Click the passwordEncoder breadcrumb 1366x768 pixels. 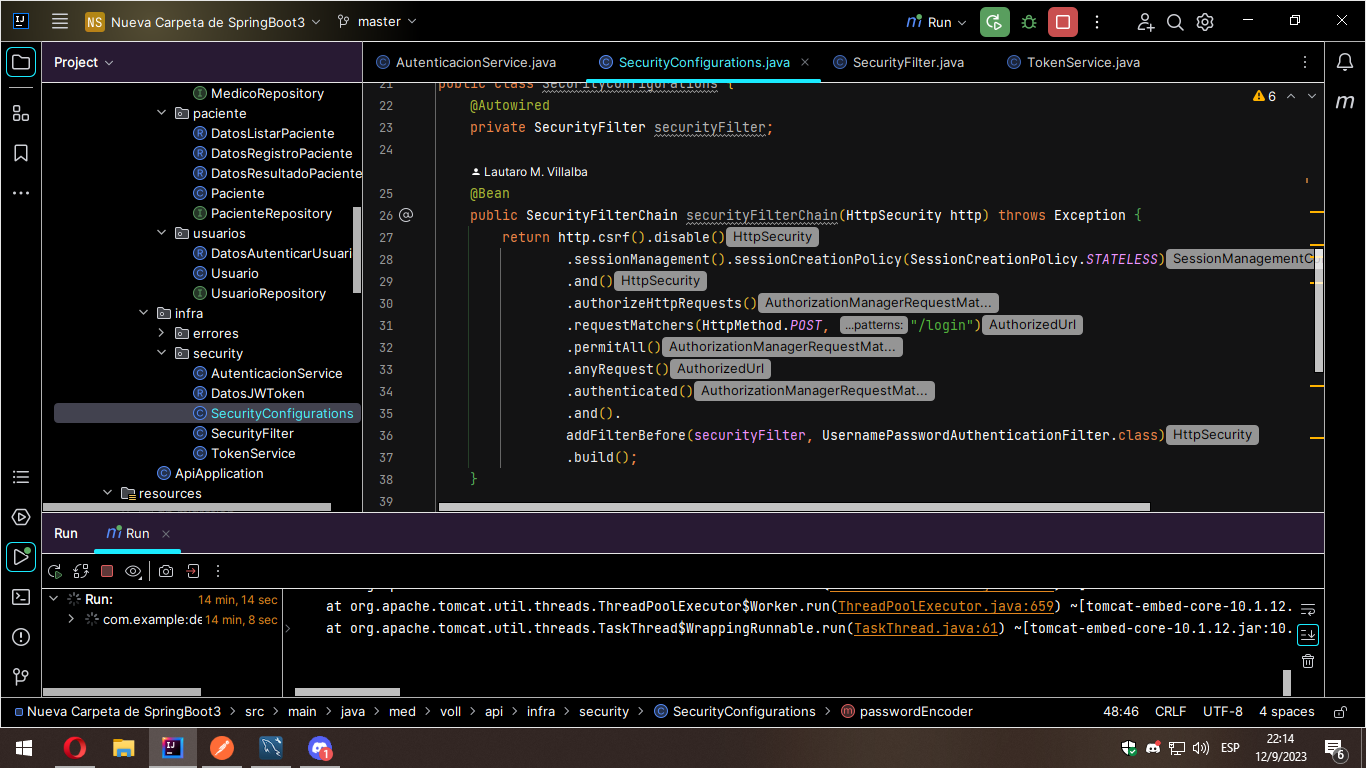tap(907, 712)
